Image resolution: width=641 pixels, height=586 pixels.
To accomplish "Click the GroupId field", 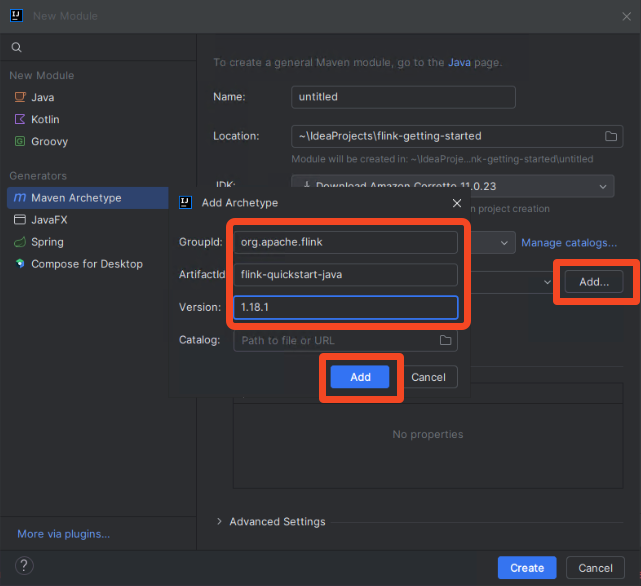I will point(345,242).
